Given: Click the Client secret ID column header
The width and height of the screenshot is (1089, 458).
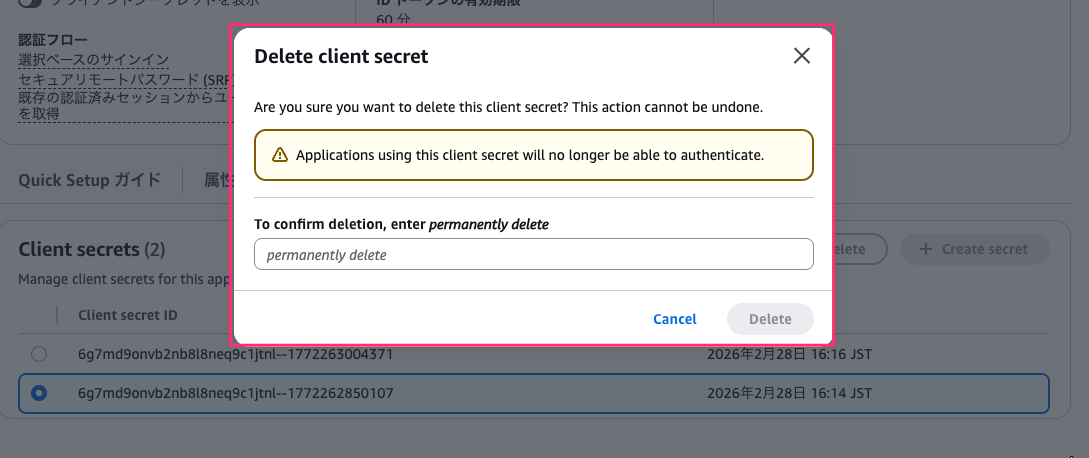Looking at the screenshot, I should [x=128, y=315].
